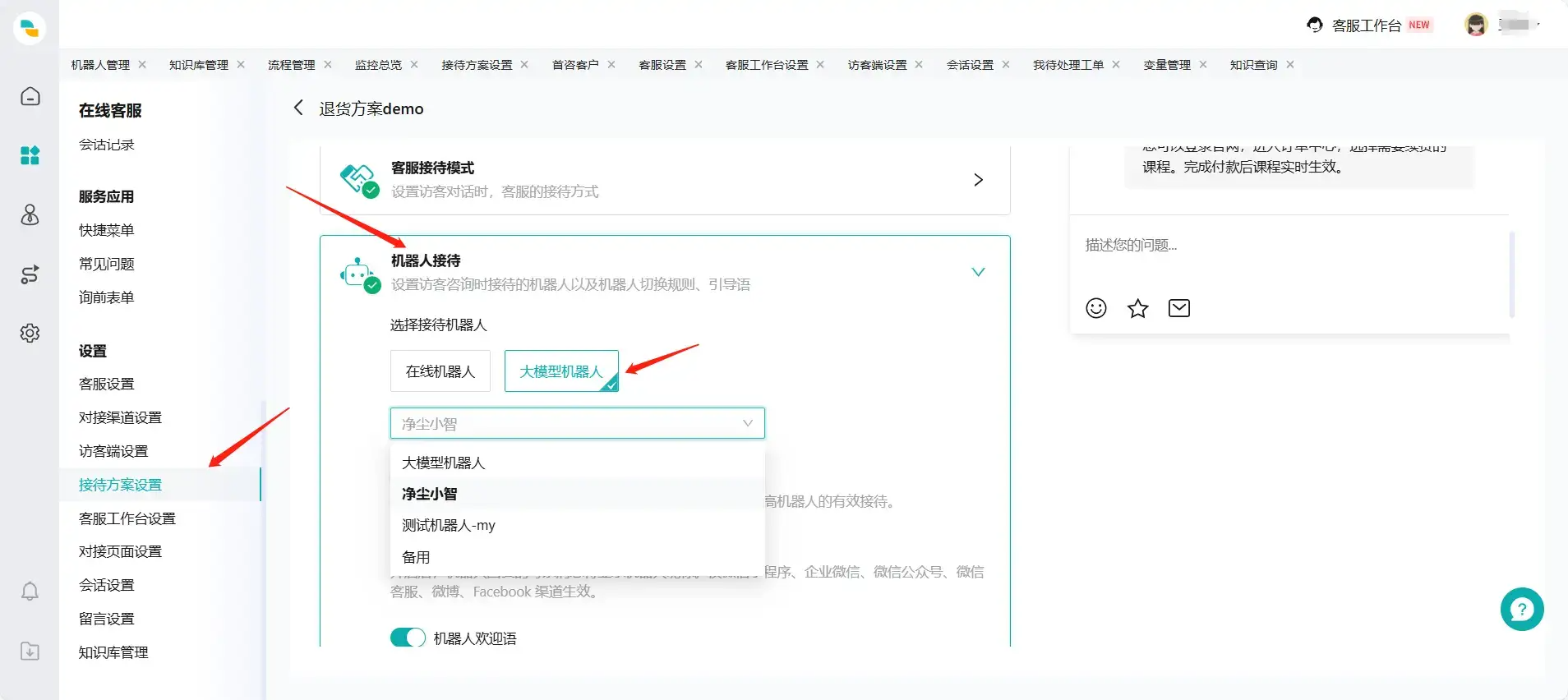Click the envelope message icon in chat
Image resolution: width=1568 pixels, height=700 pixels.
[x=1179, y=308]
